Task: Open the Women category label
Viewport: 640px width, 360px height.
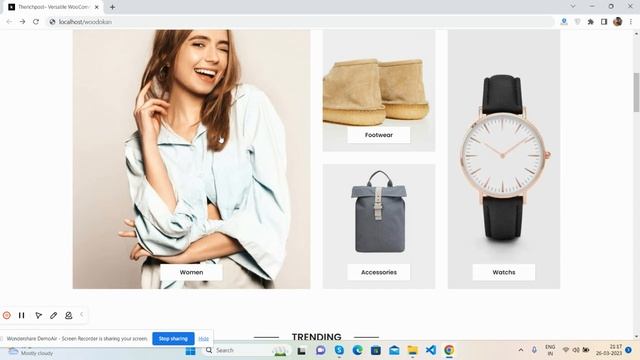Action: click(x=191, y=272)
